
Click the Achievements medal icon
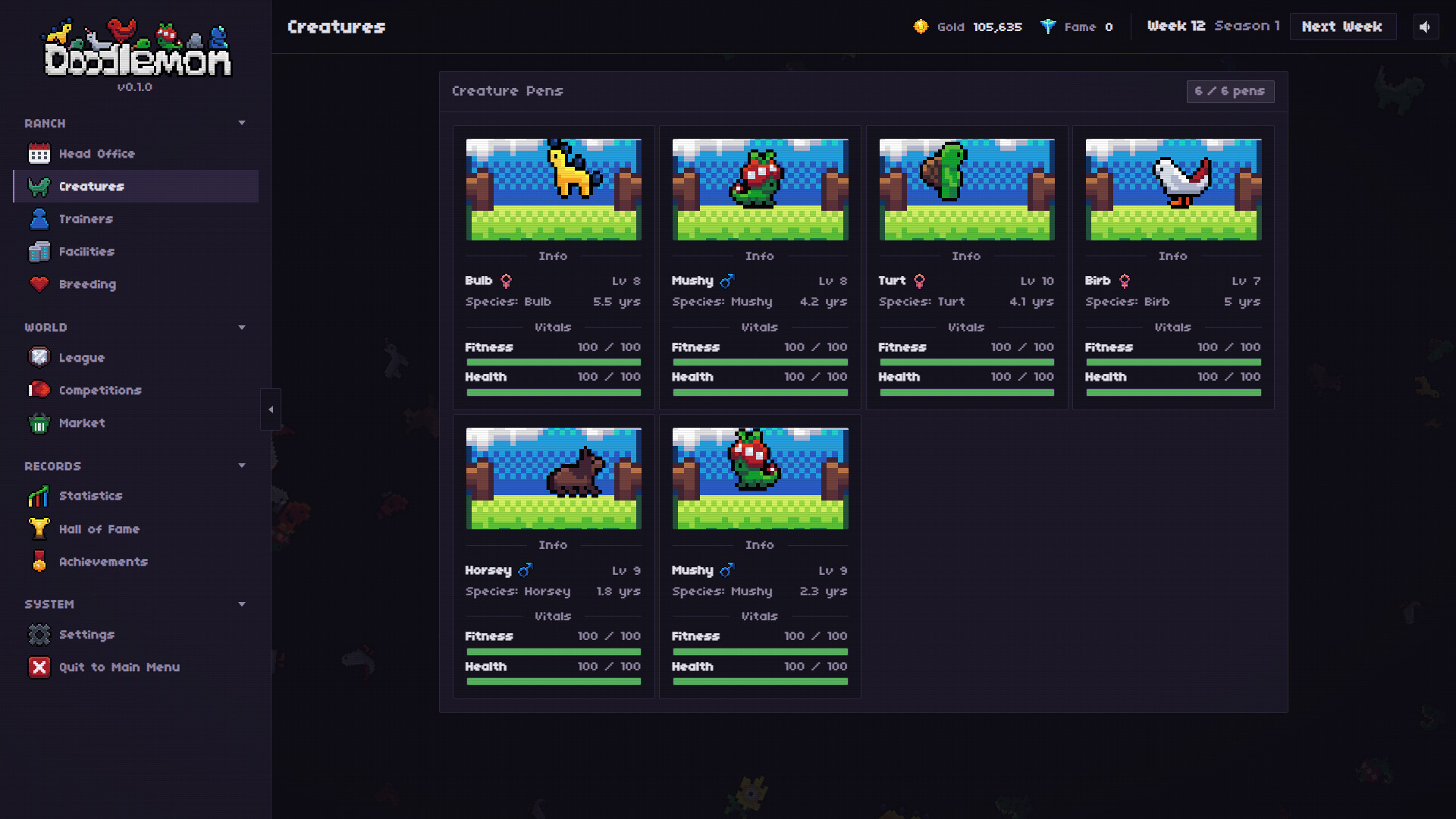click(39, 562)
